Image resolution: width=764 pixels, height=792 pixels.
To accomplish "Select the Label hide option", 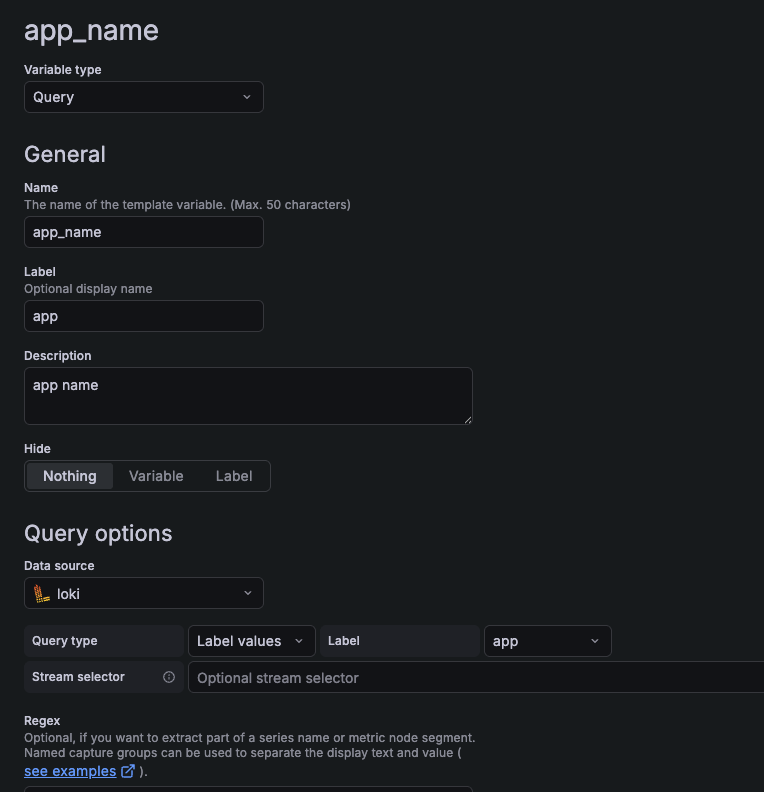I will (234, 476).
